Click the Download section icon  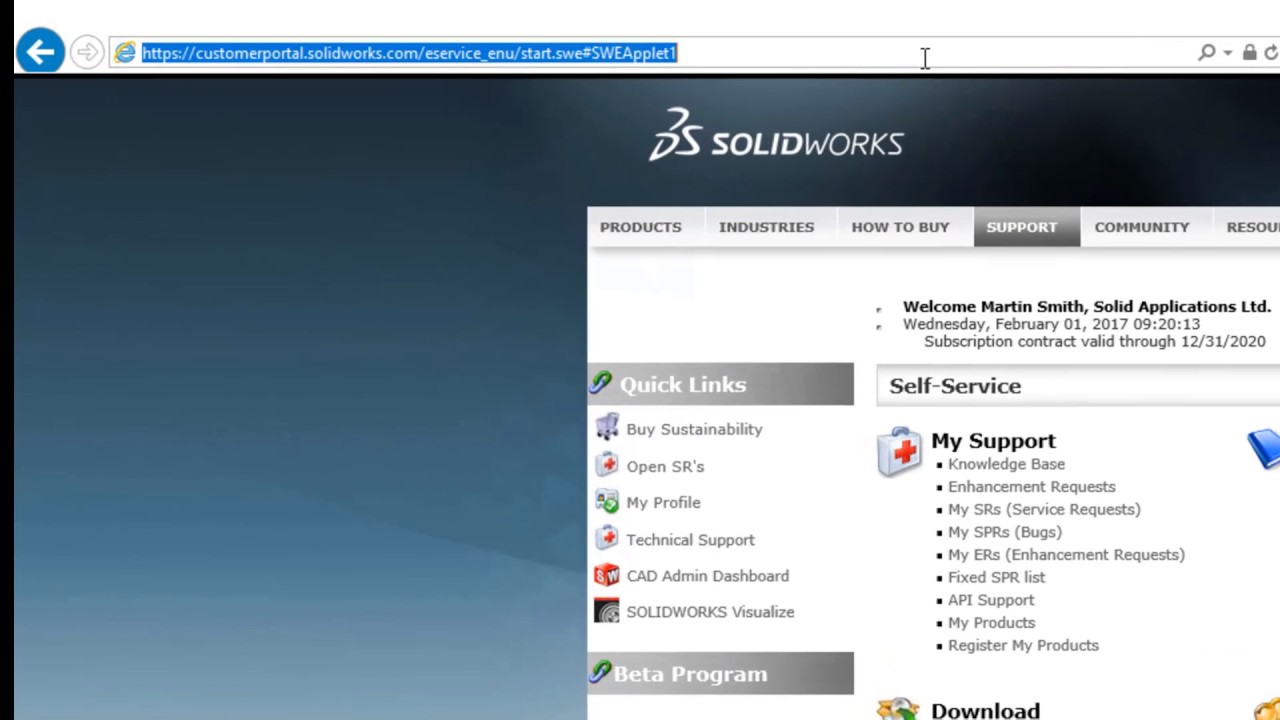(x=898, y=709)
